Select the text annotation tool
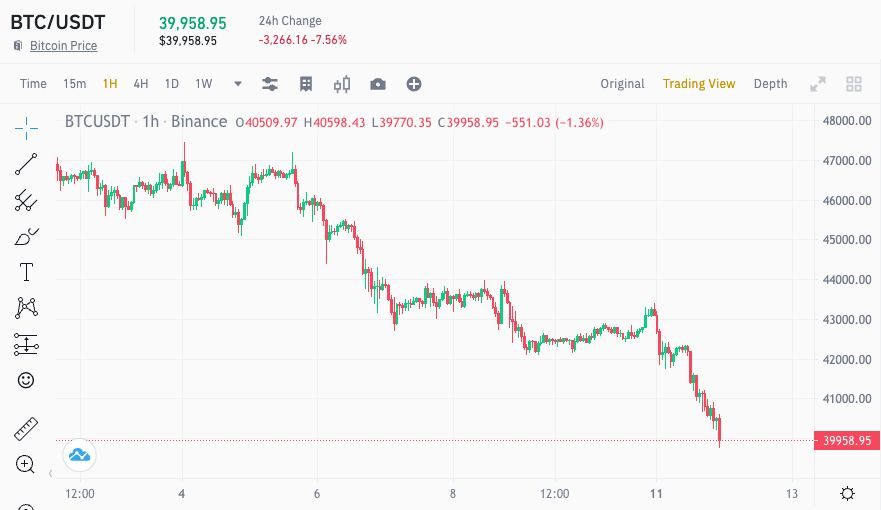The height and width of the screenshot is (510, 881). 26,272
